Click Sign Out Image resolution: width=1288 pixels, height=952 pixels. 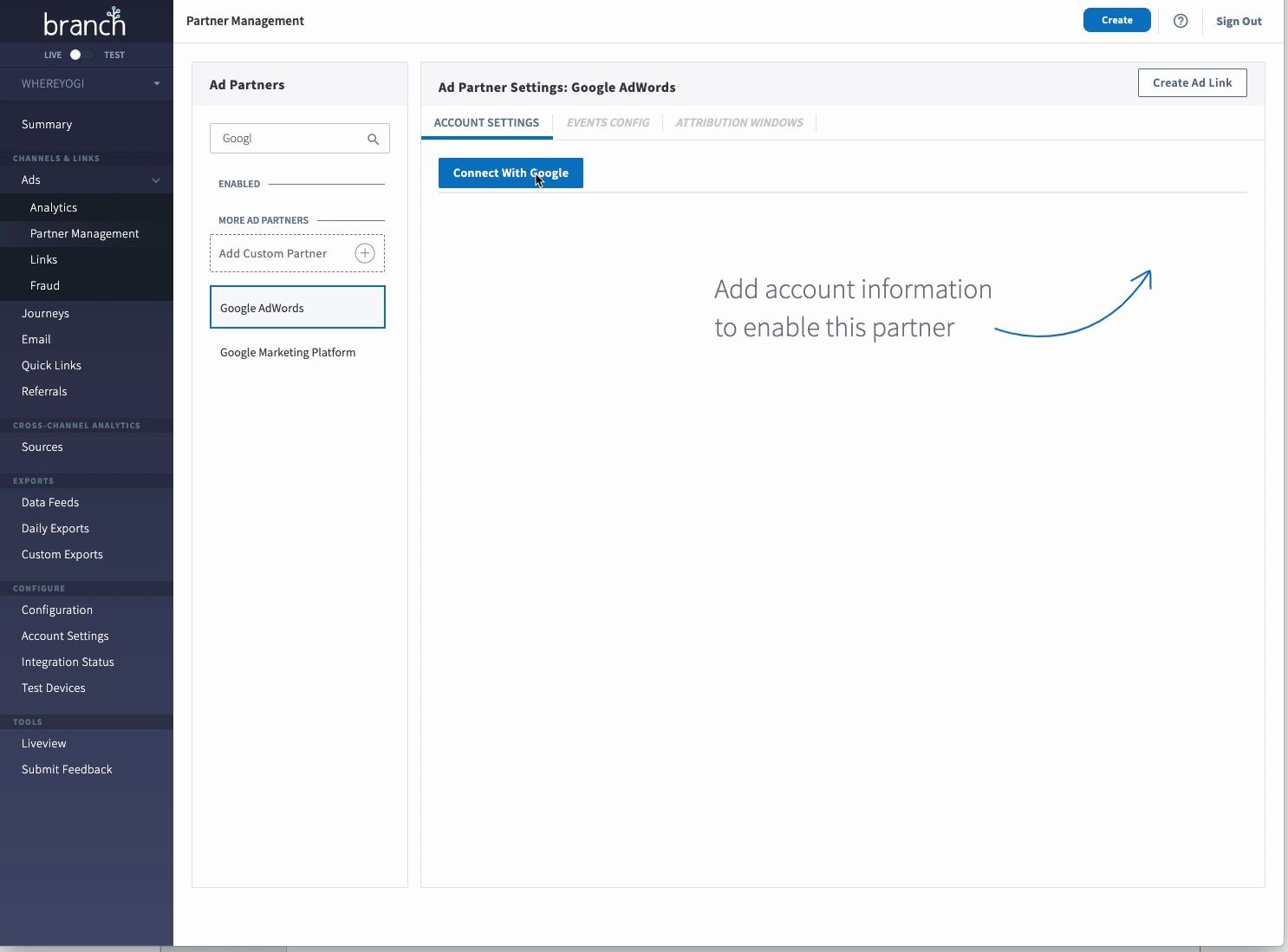tap(1239, 22)
